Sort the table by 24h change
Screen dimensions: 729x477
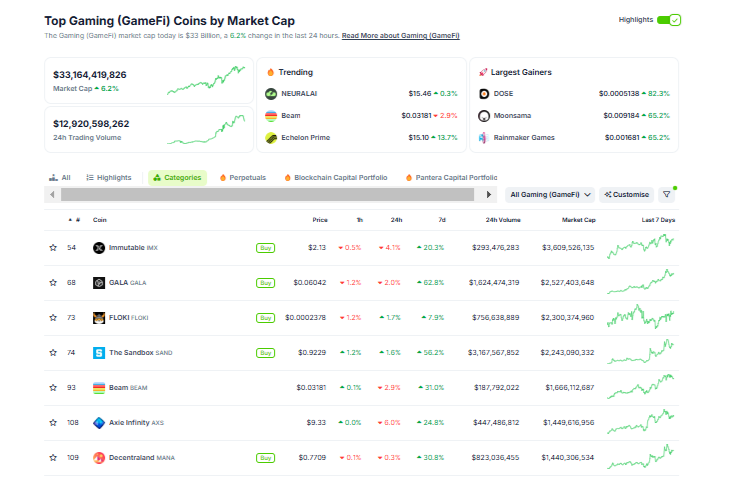tap(397, 220)
